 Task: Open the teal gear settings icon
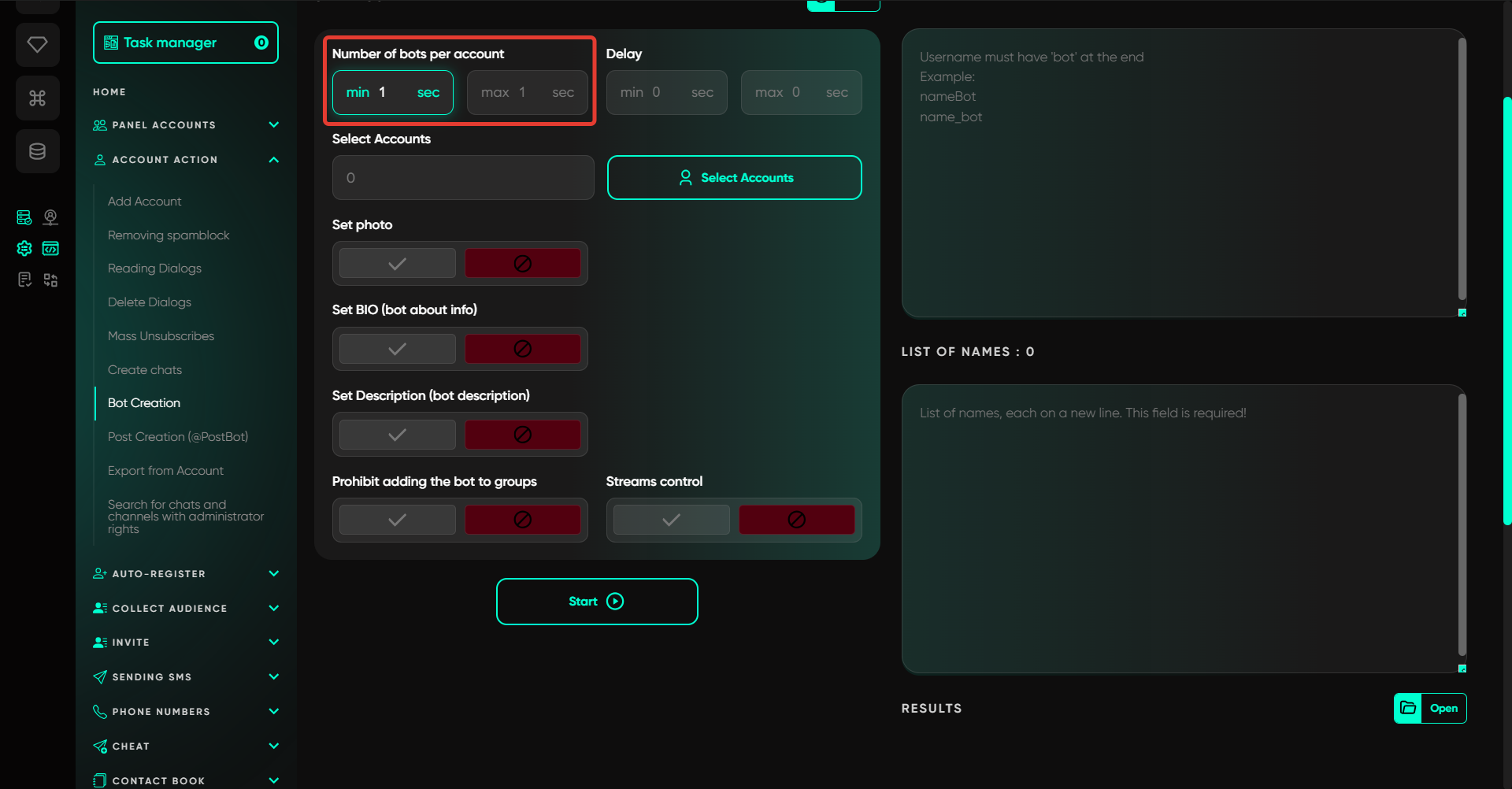point(24,249)
